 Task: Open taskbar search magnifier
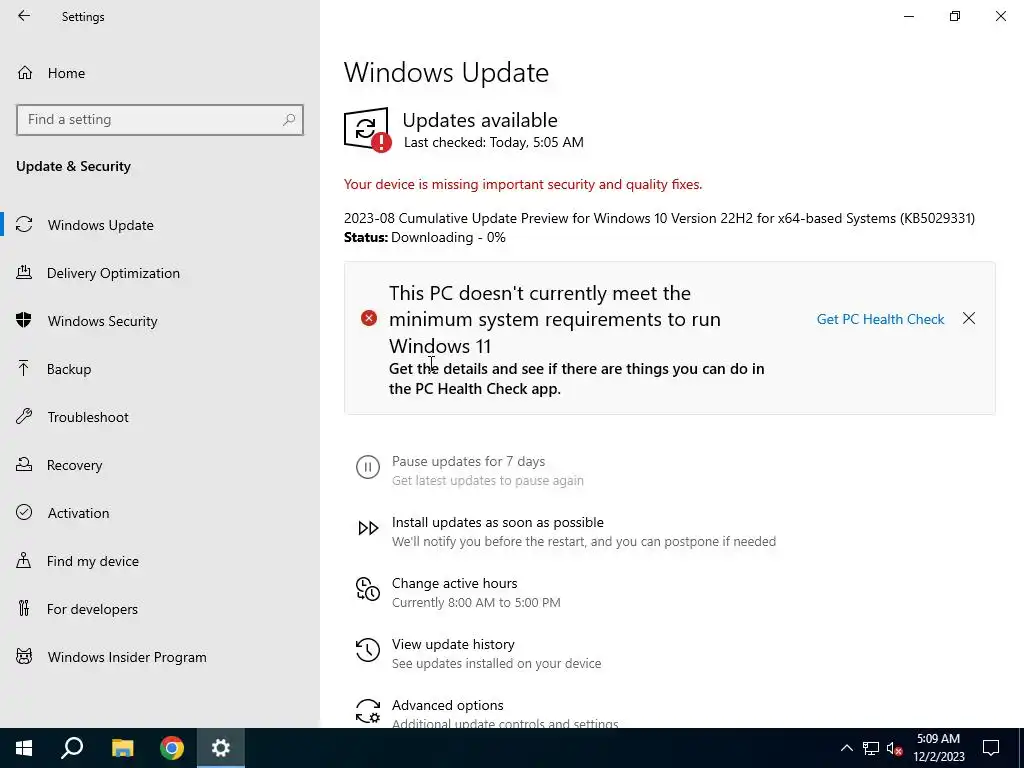[72, 748]
